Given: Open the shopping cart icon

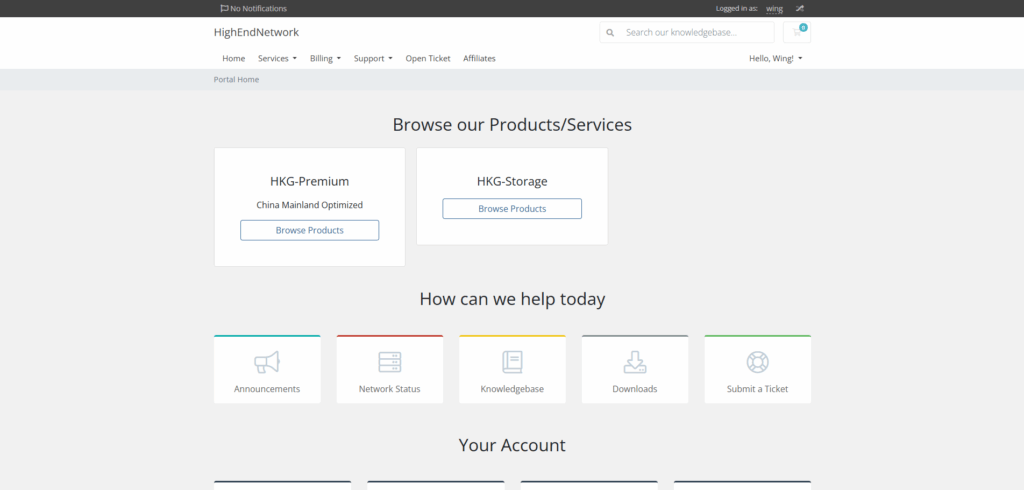Looking at the screenshot, I should [797, 32].
